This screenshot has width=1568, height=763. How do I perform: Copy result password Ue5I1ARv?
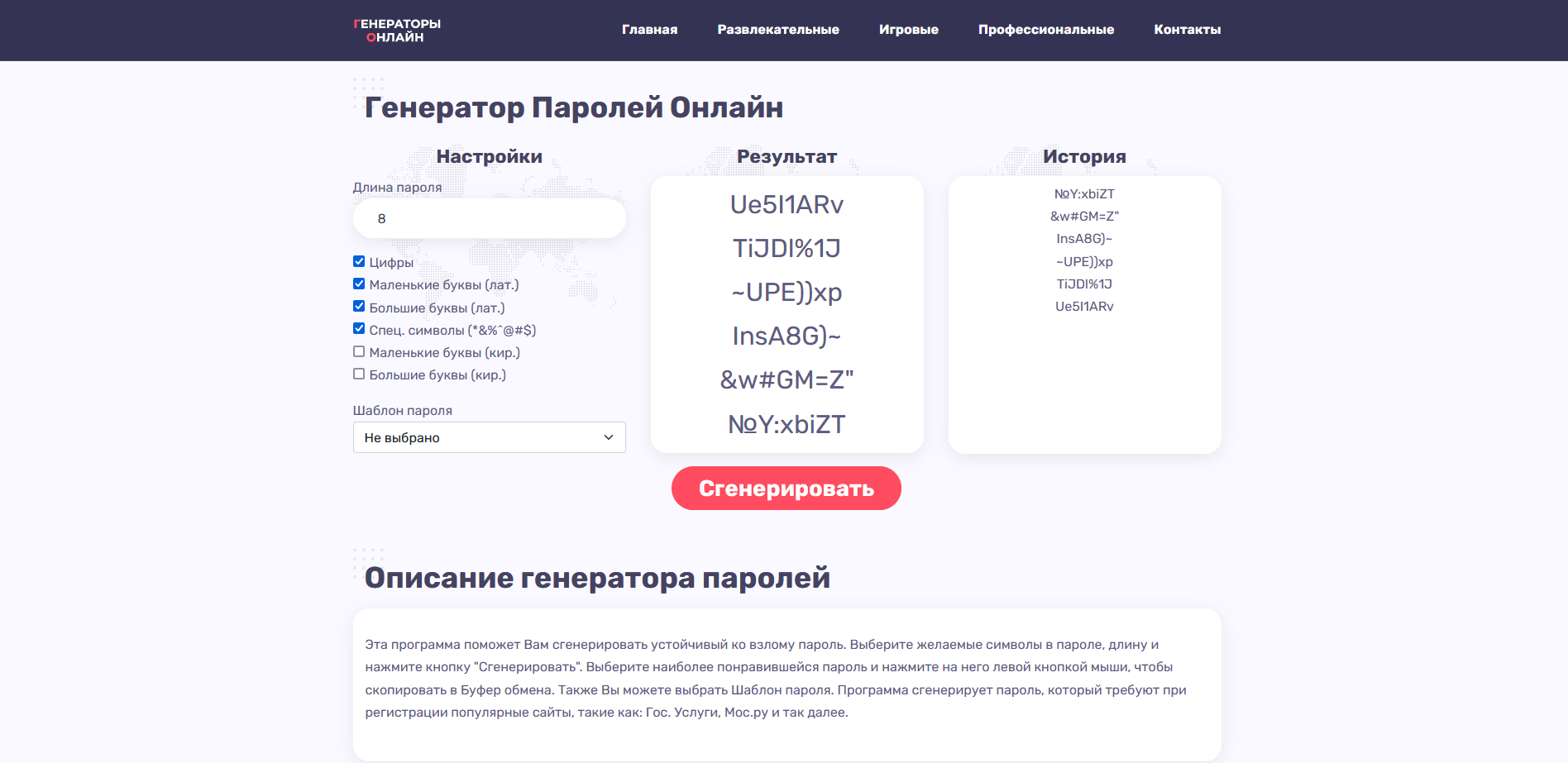pos(786,204)
